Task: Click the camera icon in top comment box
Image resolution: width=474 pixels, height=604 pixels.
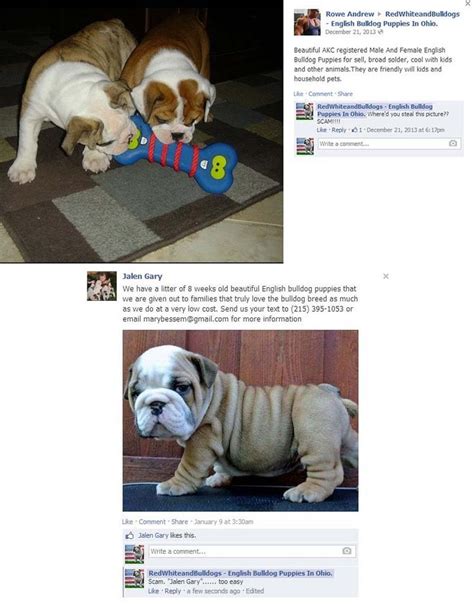Action: 453,143
